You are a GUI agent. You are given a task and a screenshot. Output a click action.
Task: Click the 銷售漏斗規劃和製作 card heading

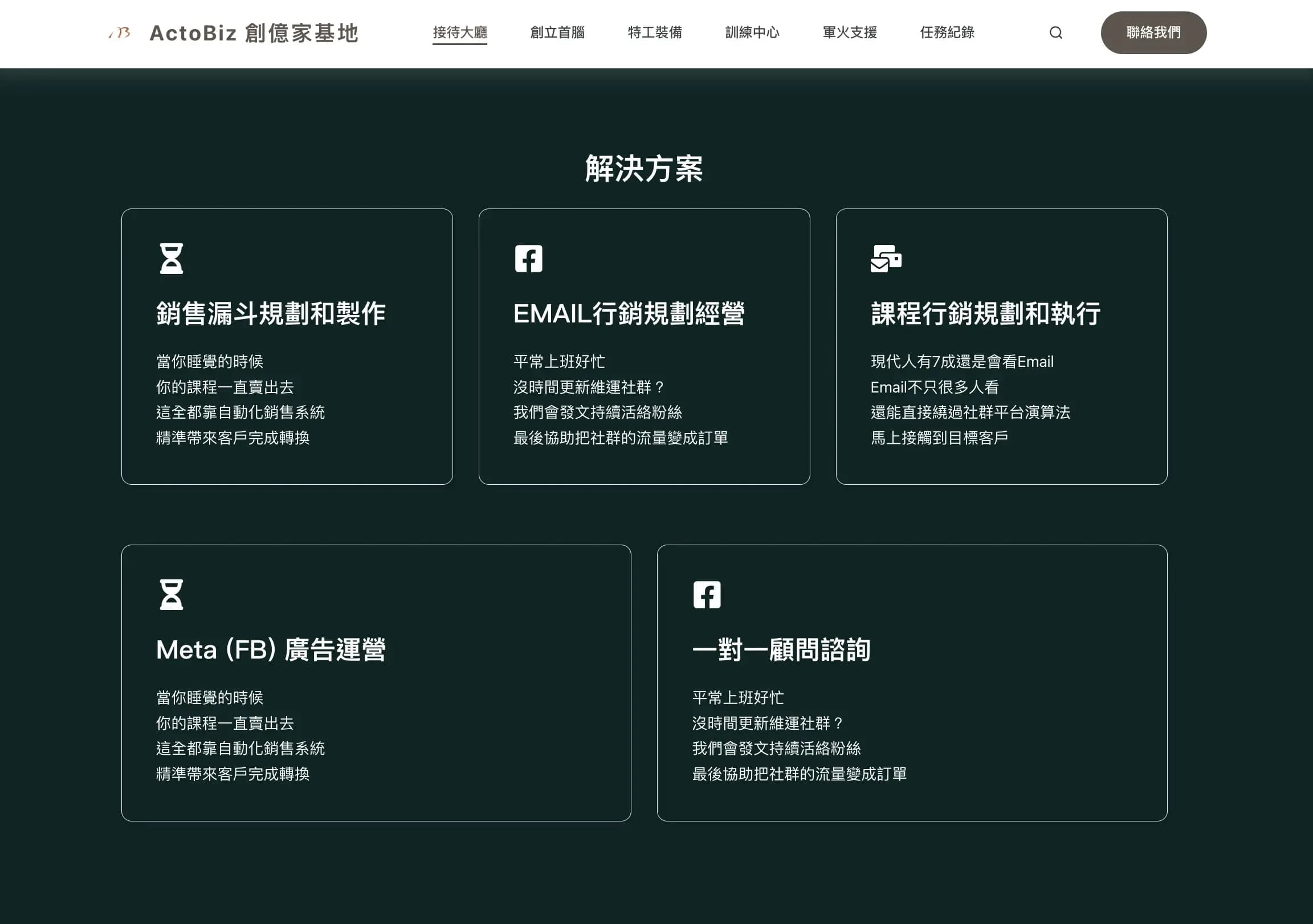[271, 313]
